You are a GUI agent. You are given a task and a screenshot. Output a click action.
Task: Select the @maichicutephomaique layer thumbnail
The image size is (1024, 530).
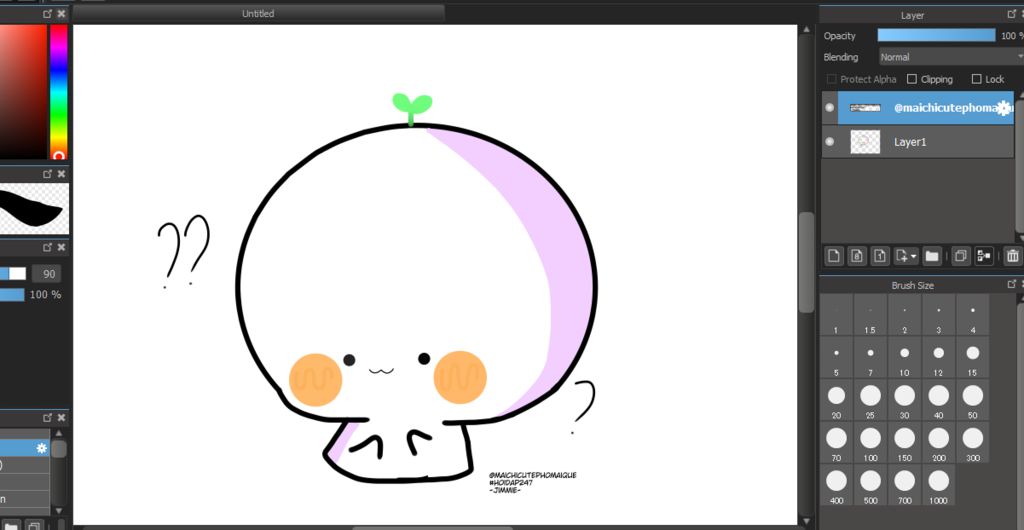865,108
